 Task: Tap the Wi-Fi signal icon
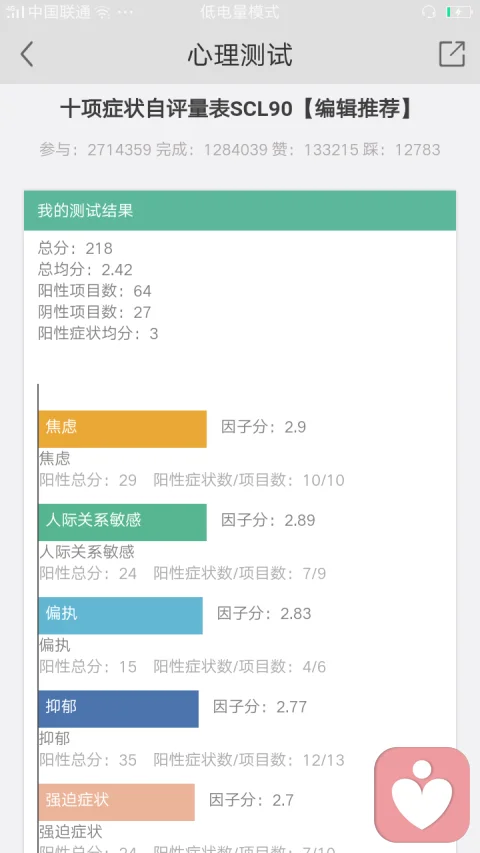pos(102,13)
